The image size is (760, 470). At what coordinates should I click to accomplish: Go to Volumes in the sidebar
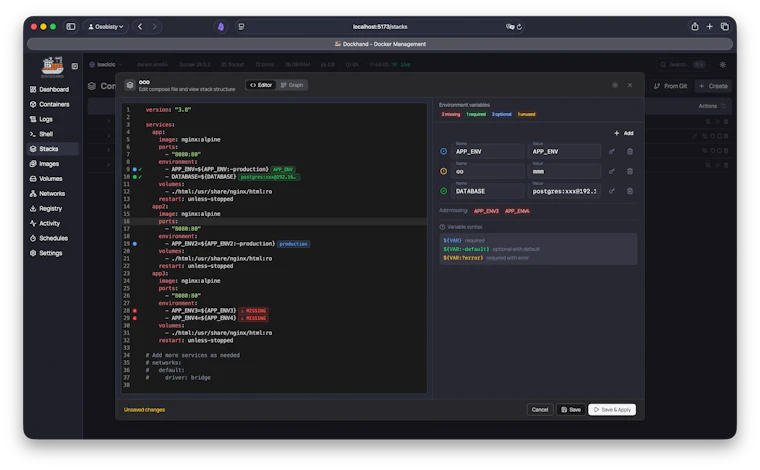pos(47,179)
